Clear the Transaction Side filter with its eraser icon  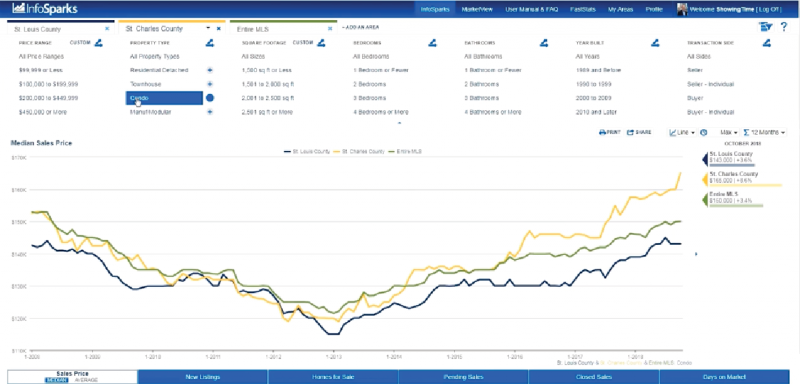click(766, 43)
